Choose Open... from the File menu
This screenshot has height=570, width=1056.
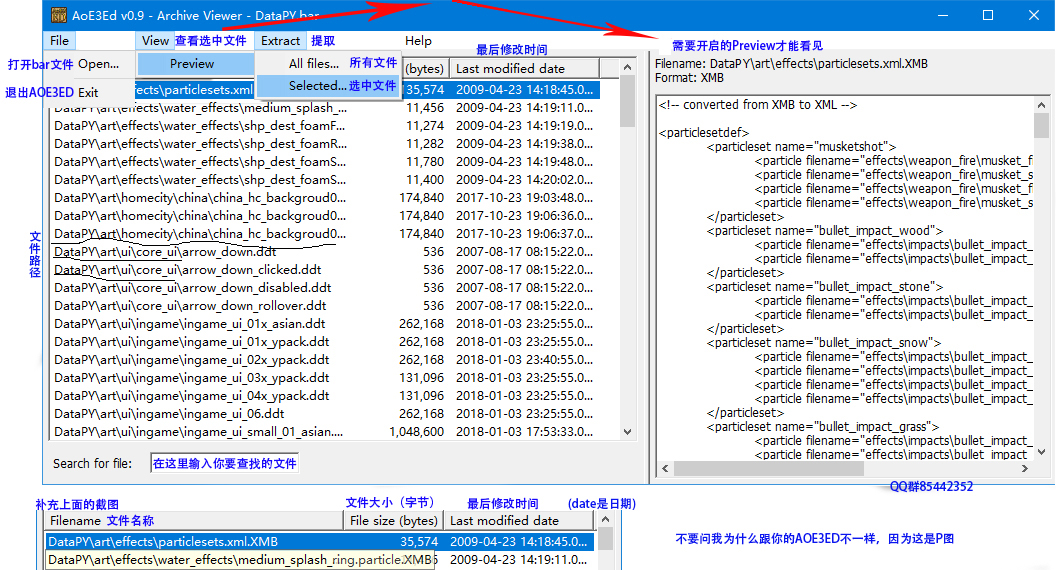pos(98,64)
